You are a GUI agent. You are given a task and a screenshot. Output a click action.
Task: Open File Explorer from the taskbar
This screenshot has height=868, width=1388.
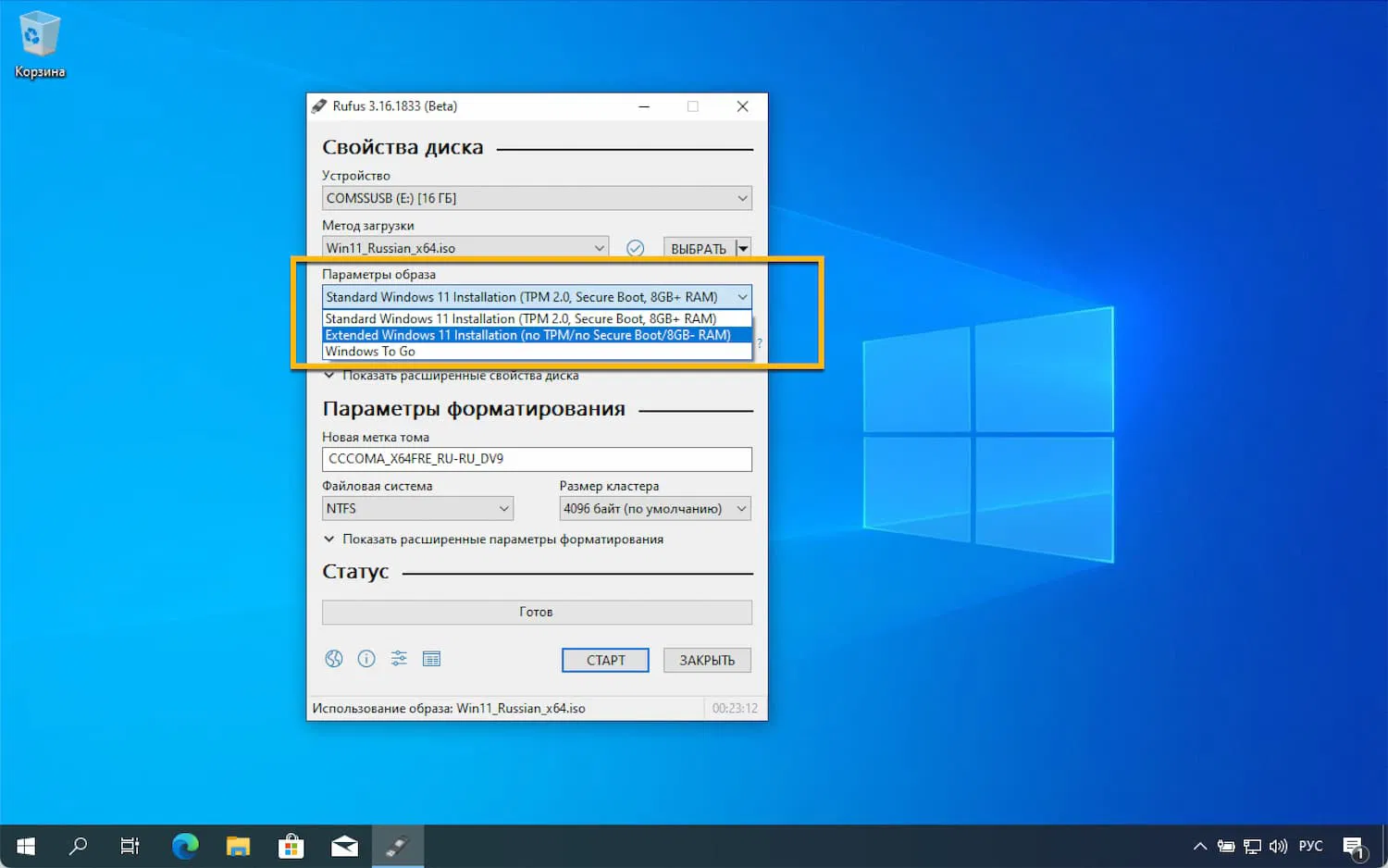(238, 846)
